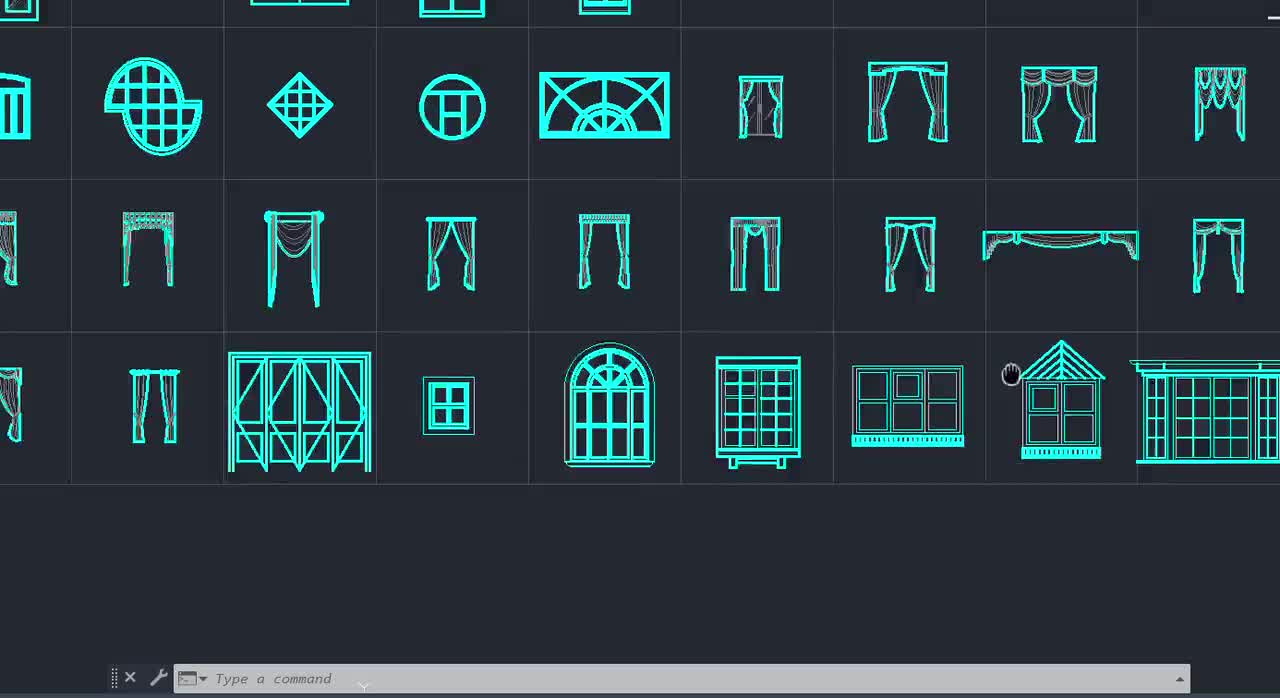This screenshot has height=698, width=1280.
Task: Select the curtain with swag valance block
Action: coord(295,255)
